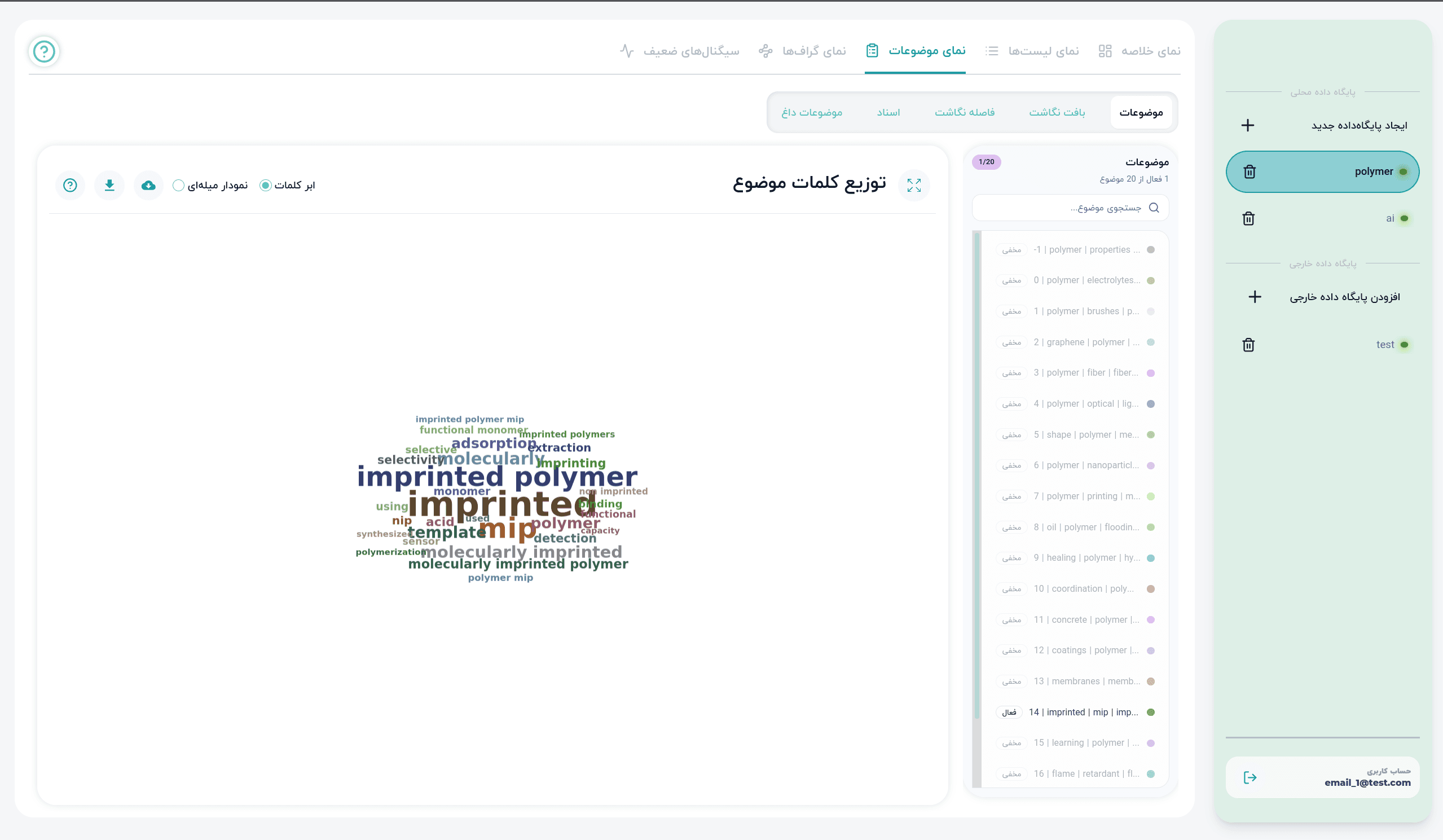Select the ai database entry
Screen dimensions: 1443x840
pyautogui.click(x=1322, y=218)
